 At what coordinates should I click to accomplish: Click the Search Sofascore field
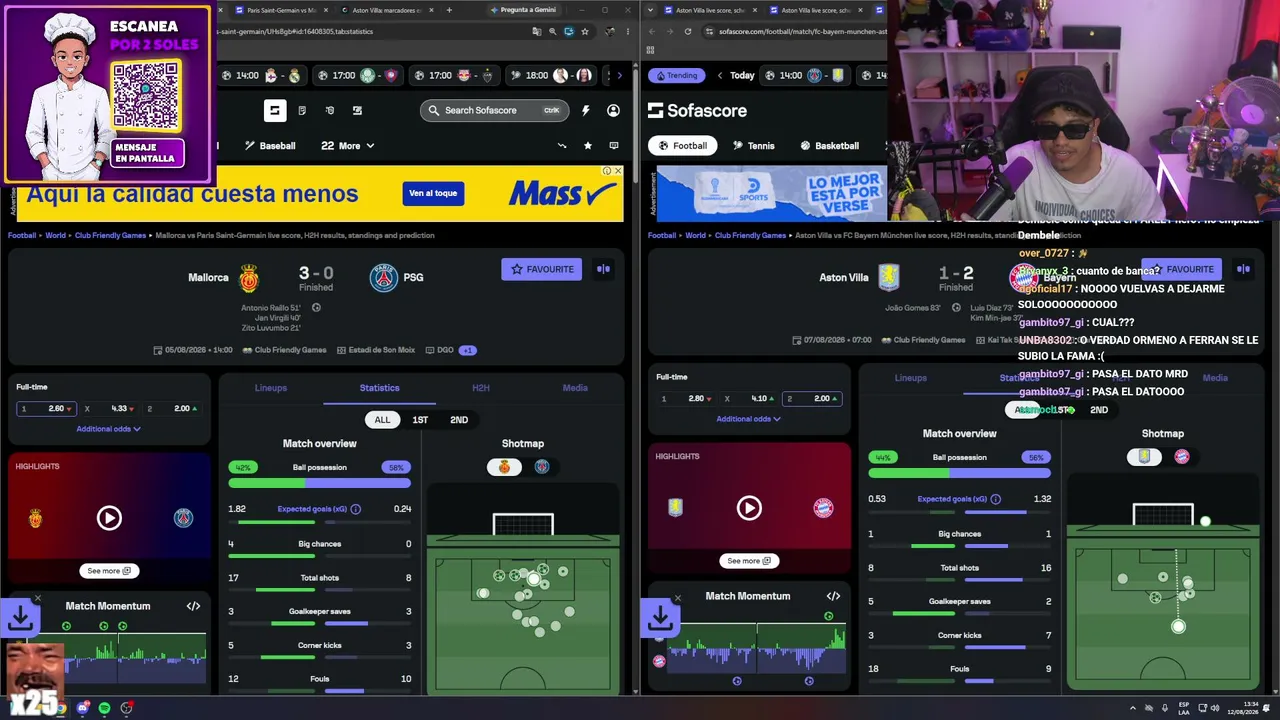[x=495, y=110]
